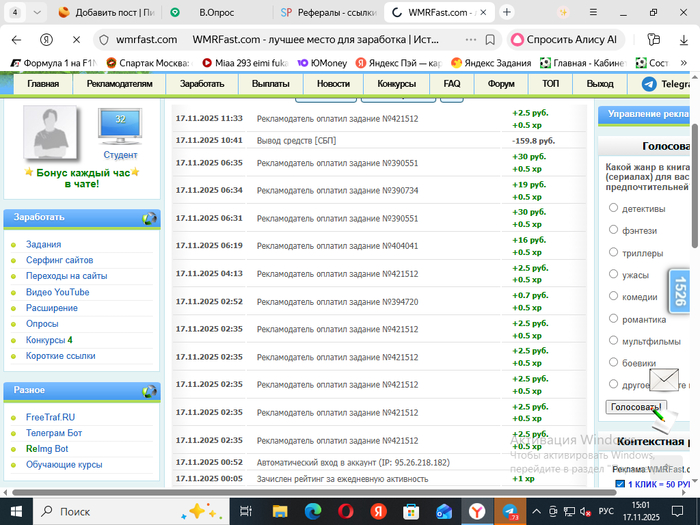Open Microsoft Edge from the taskbar
Image resolution: width=700 pixels, height=525 pixels.
pyautogui.click(x=310, y=511)
